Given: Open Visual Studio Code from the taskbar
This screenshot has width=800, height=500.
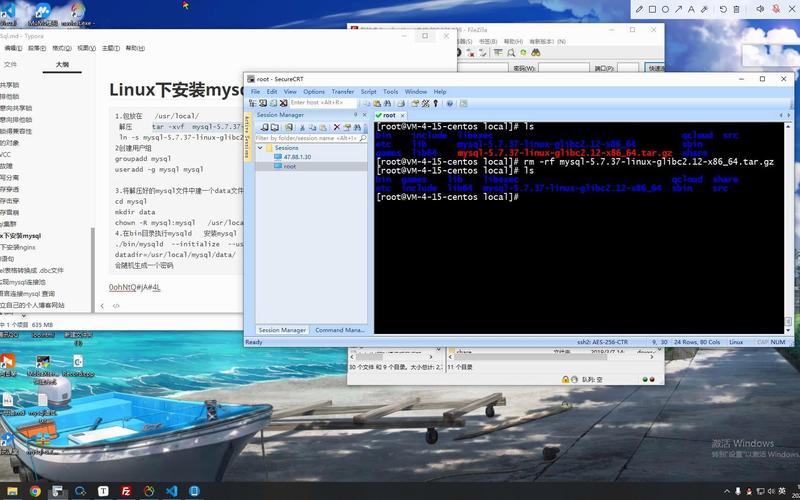Looking at the screenshot, I should point(171,491).
